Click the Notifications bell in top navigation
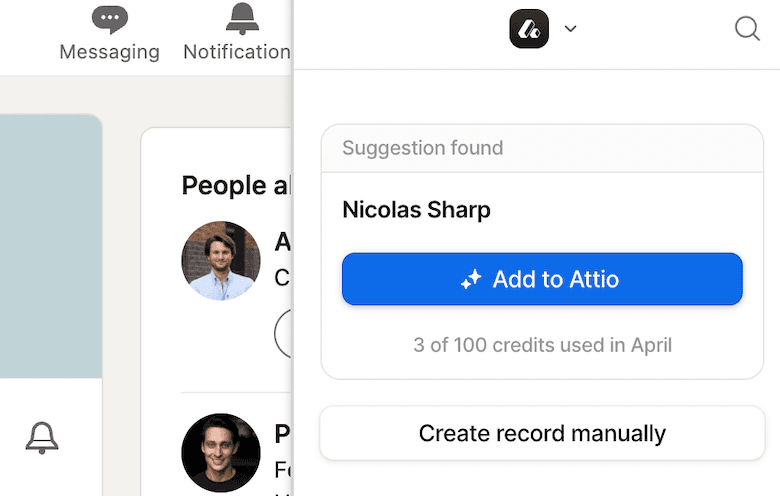Viewport: 780px width, 496px height. pos(241,18)
